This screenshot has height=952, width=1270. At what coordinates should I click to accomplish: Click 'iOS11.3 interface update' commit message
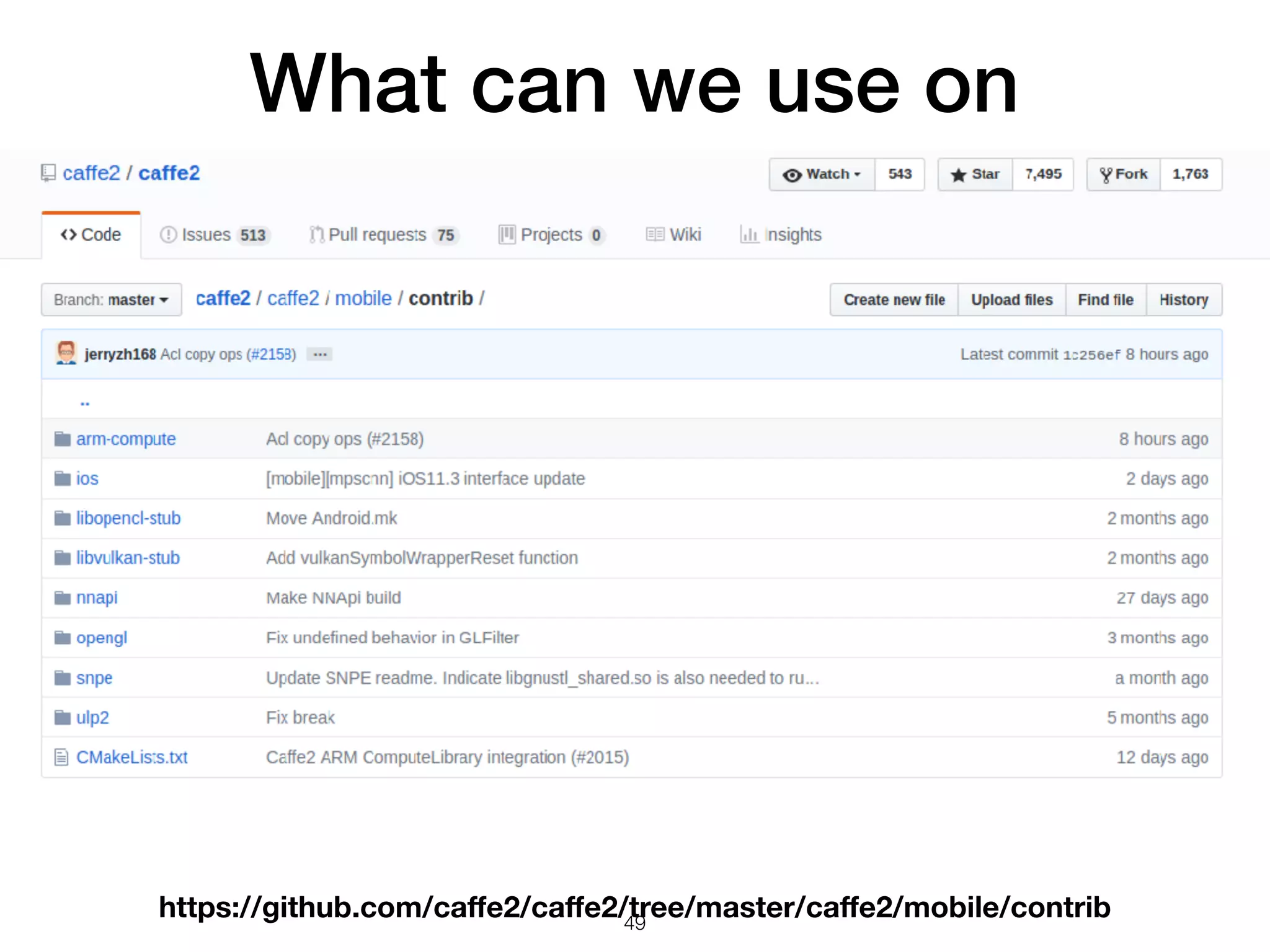click(491, 478)
